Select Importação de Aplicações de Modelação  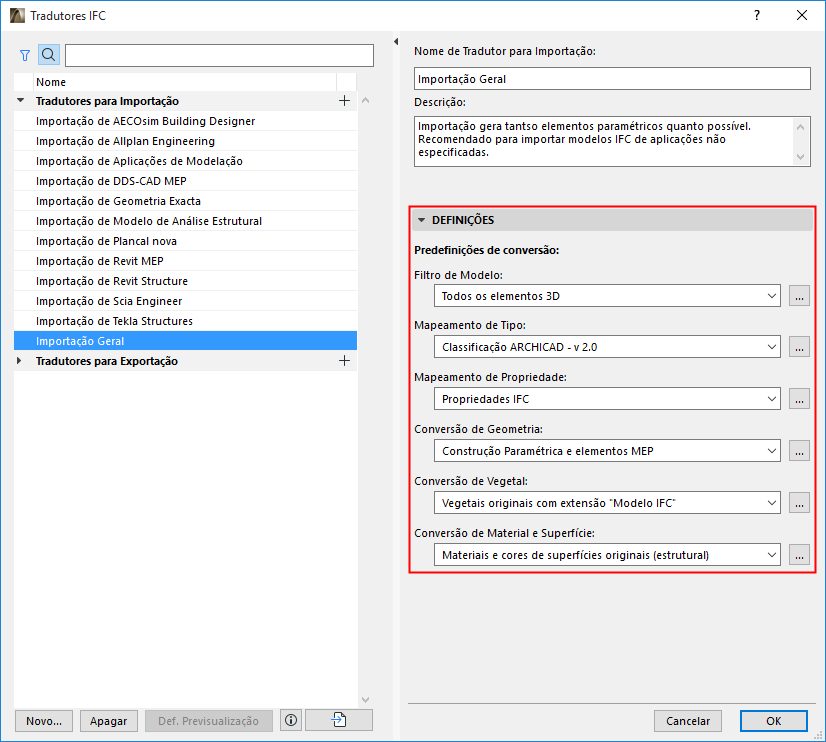(x=185, y=161)
